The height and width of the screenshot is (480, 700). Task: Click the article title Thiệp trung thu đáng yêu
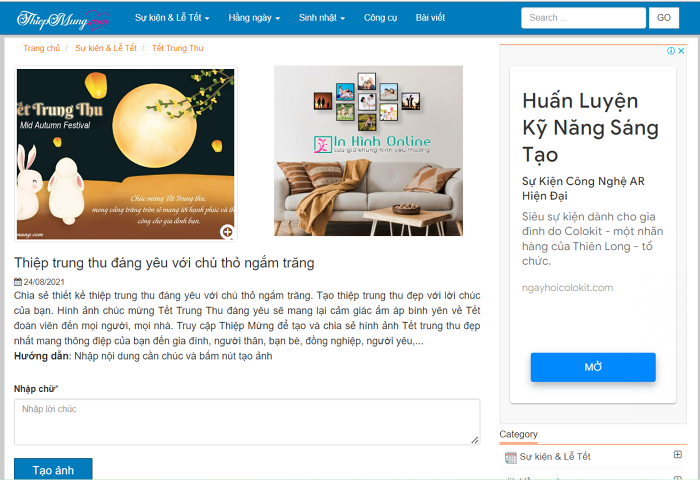[x=164, y=263]
